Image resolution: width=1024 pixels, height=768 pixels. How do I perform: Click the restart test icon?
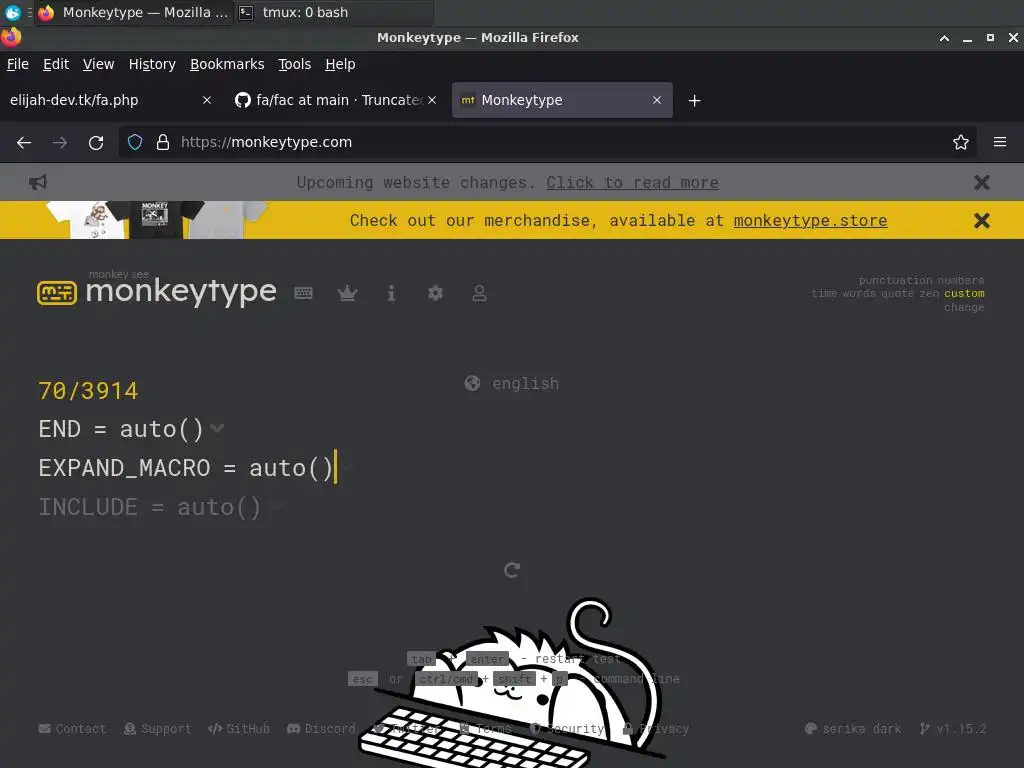(x=512, y=570)
